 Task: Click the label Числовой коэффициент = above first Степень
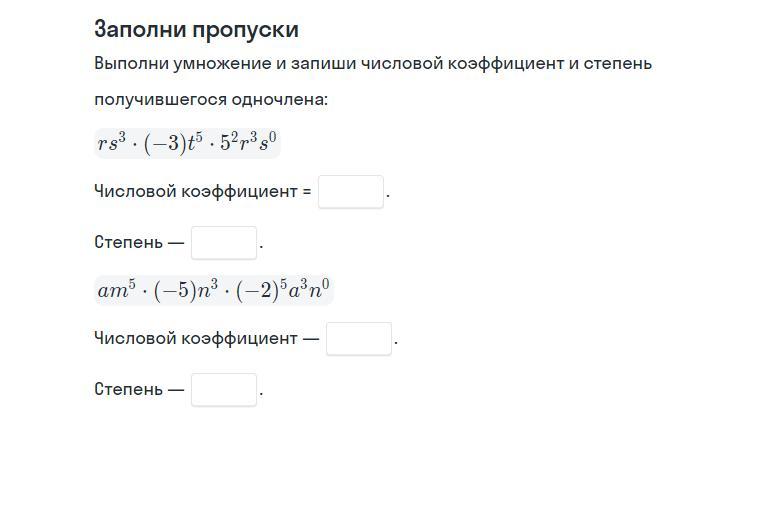(203, 192)
